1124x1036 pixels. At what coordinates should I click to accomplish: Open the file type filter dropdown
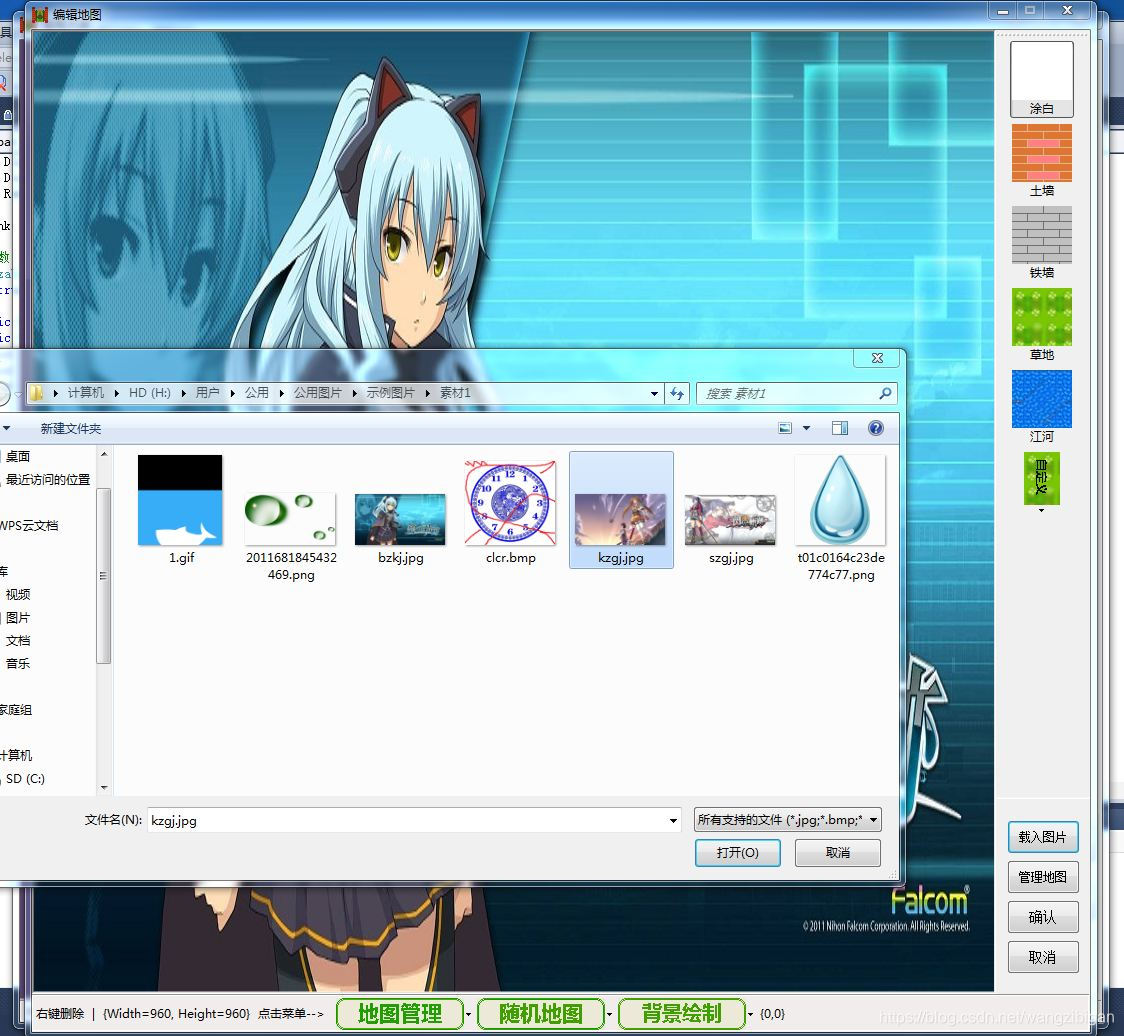[787, 819]
